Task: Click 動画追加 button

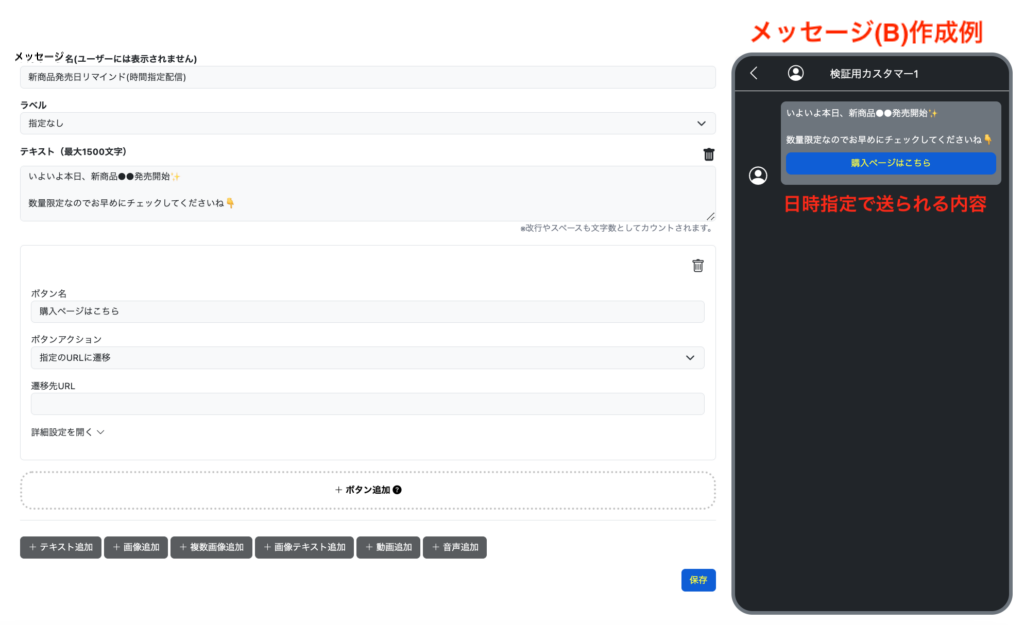Action: [388, 547]
